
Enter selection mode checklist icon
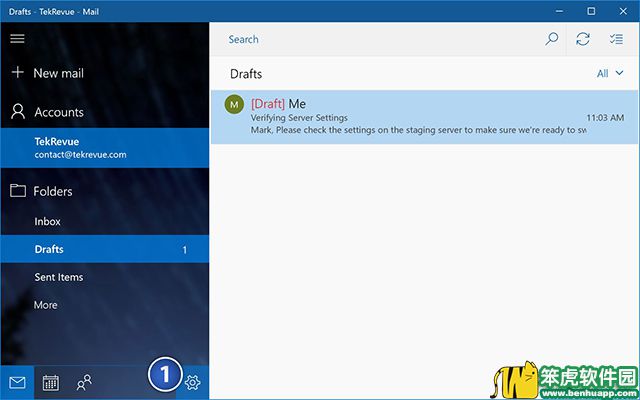point(616,39)
